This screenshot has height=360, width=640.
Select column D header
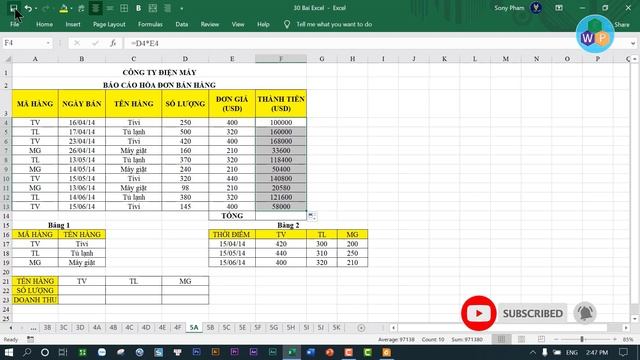(x=185, y=59)
